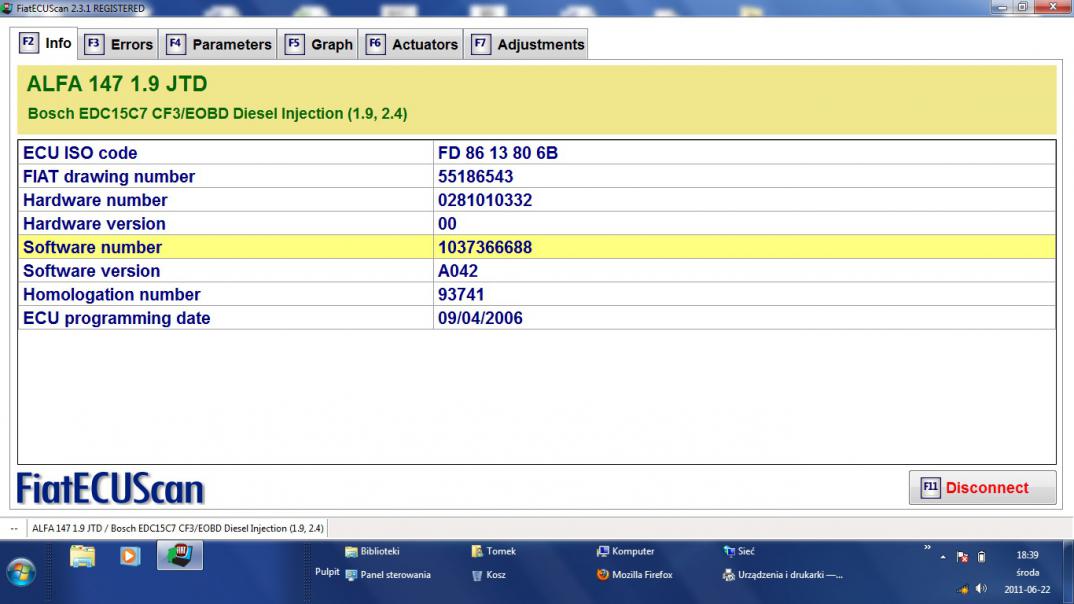Open the Tomek user folder shortcut

pyautogui.click(x=494, y=551)
